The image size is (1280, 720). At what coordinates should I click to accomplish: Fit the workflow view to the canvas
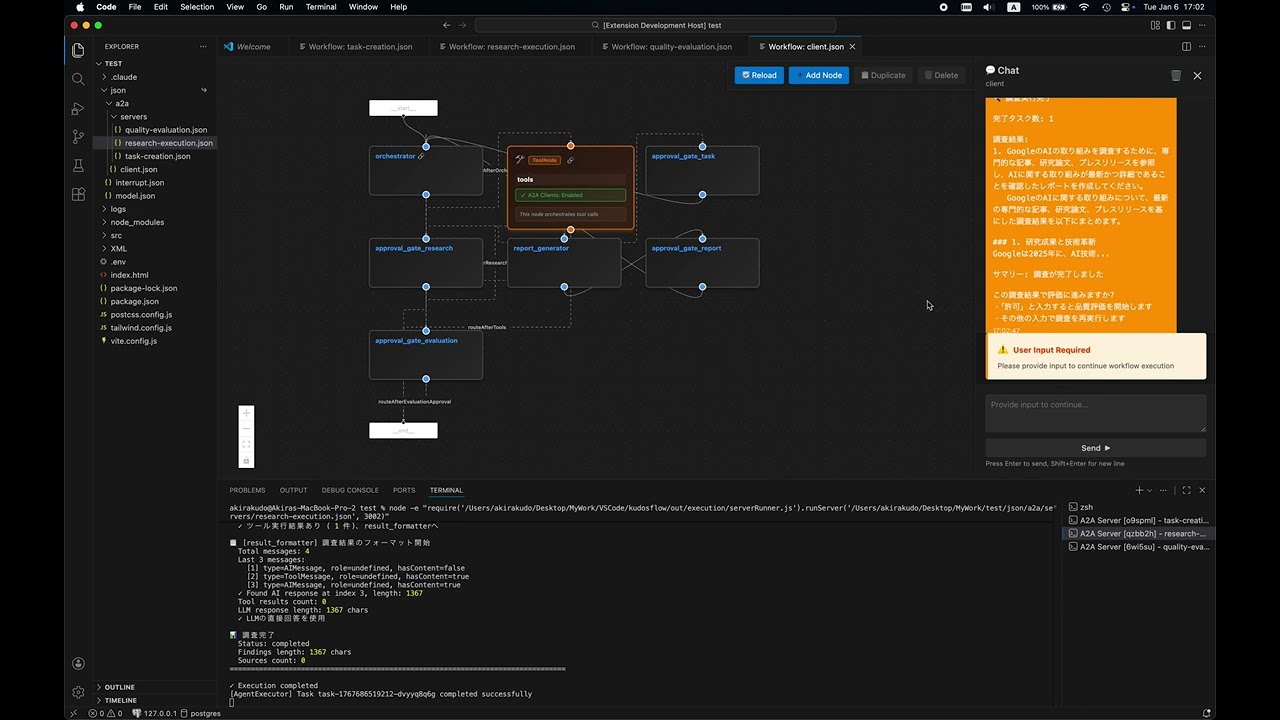coord(247,444)
